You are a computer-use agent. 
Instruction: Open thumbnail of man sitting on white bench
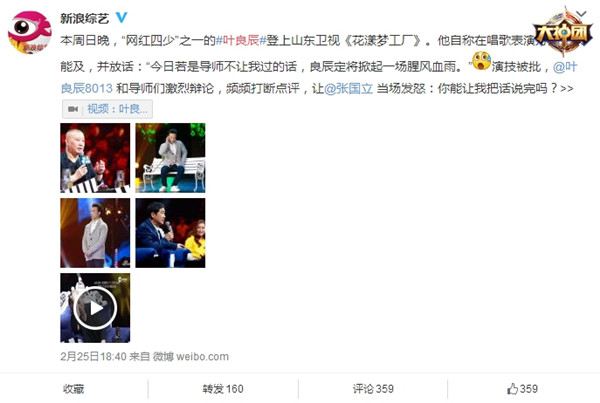pyautogui.click(x=170, y=158)
